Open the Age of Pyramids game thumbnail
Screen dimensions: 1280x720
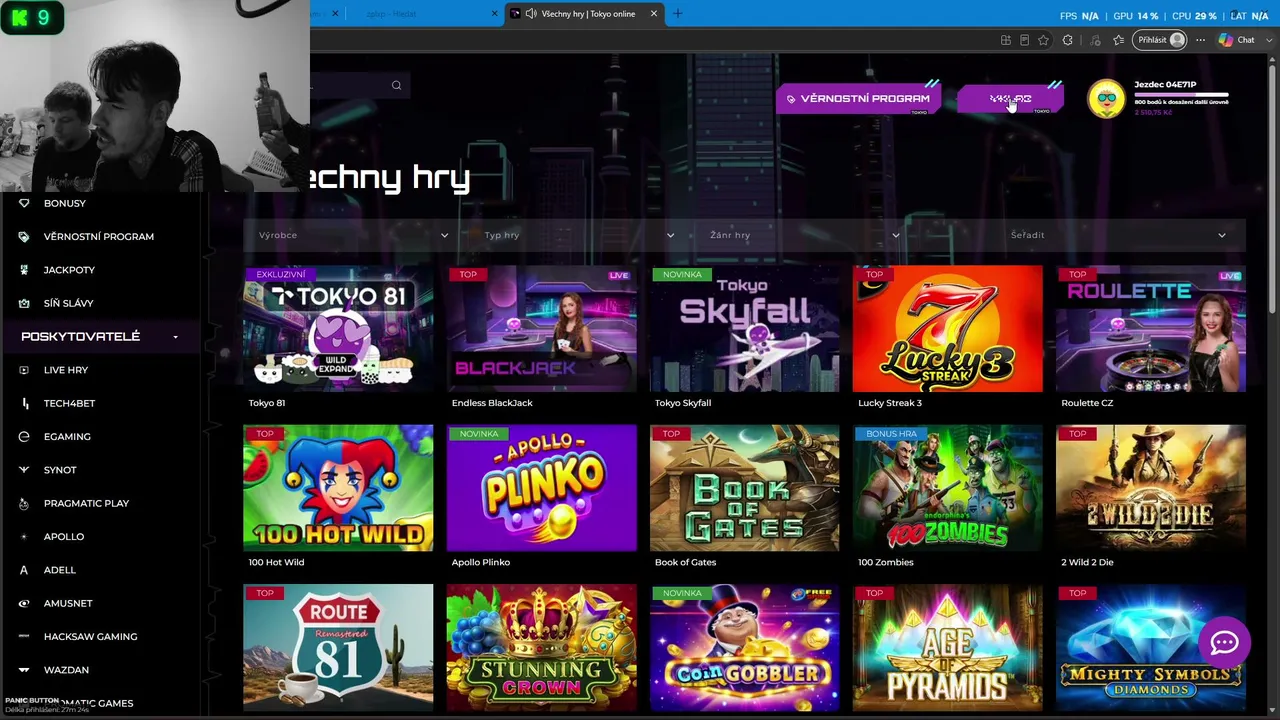[948, 648]
